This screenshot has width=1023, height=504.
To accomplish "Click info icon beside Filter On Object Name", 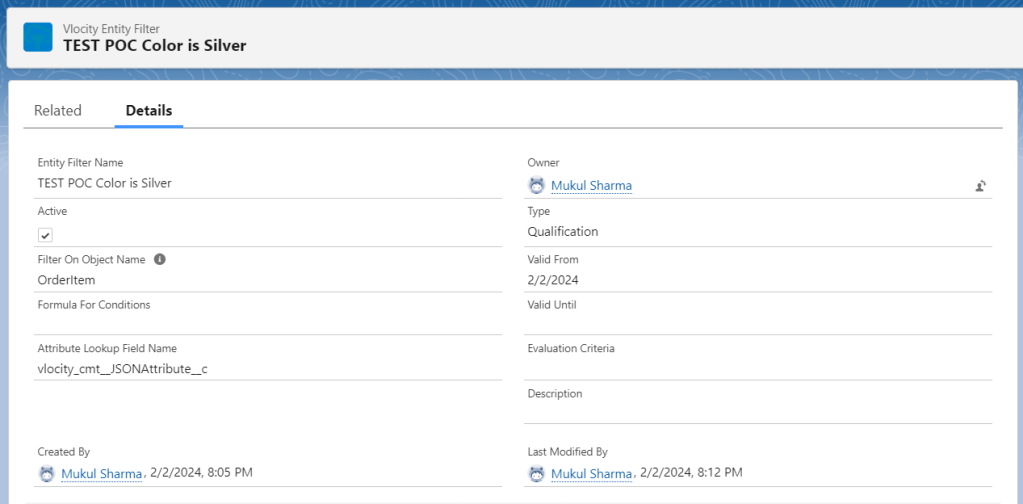I will 160,259.
